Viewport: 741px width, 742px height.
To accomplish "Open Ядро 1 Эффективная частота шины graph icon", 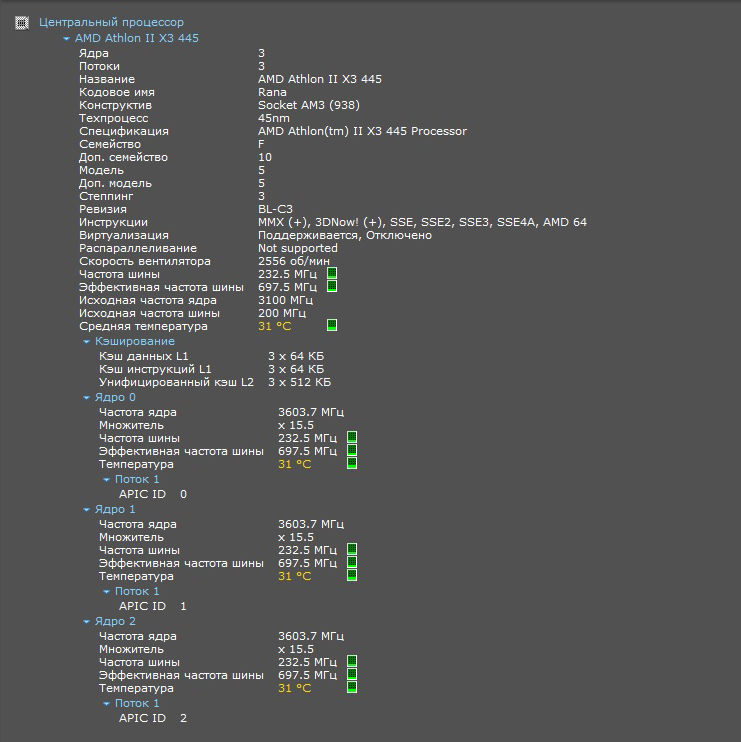I will (x=352, y=562).
